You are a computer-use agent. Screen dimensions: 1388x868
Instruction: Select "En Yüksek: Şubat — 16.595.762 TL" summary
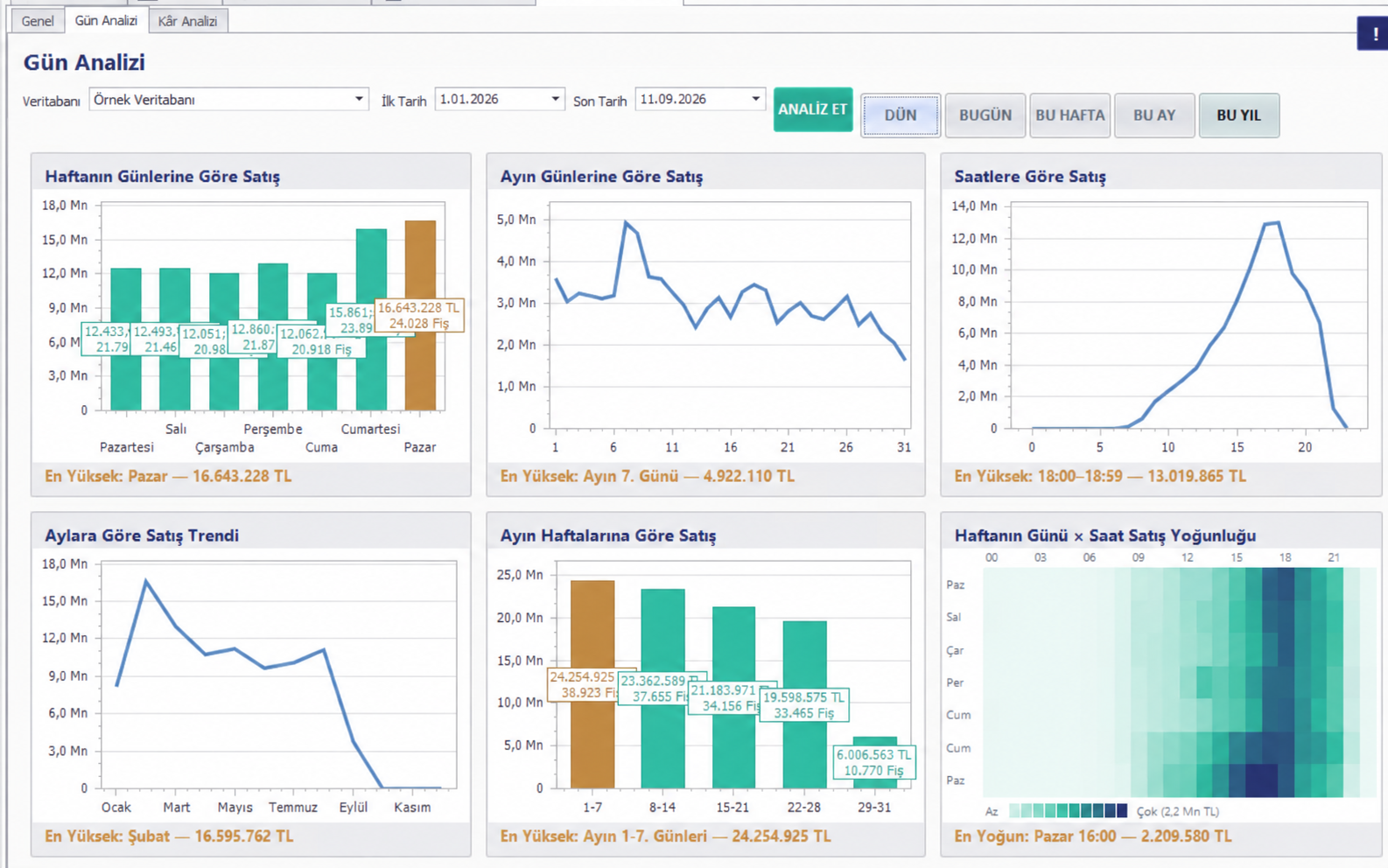(x=169, y=836)
